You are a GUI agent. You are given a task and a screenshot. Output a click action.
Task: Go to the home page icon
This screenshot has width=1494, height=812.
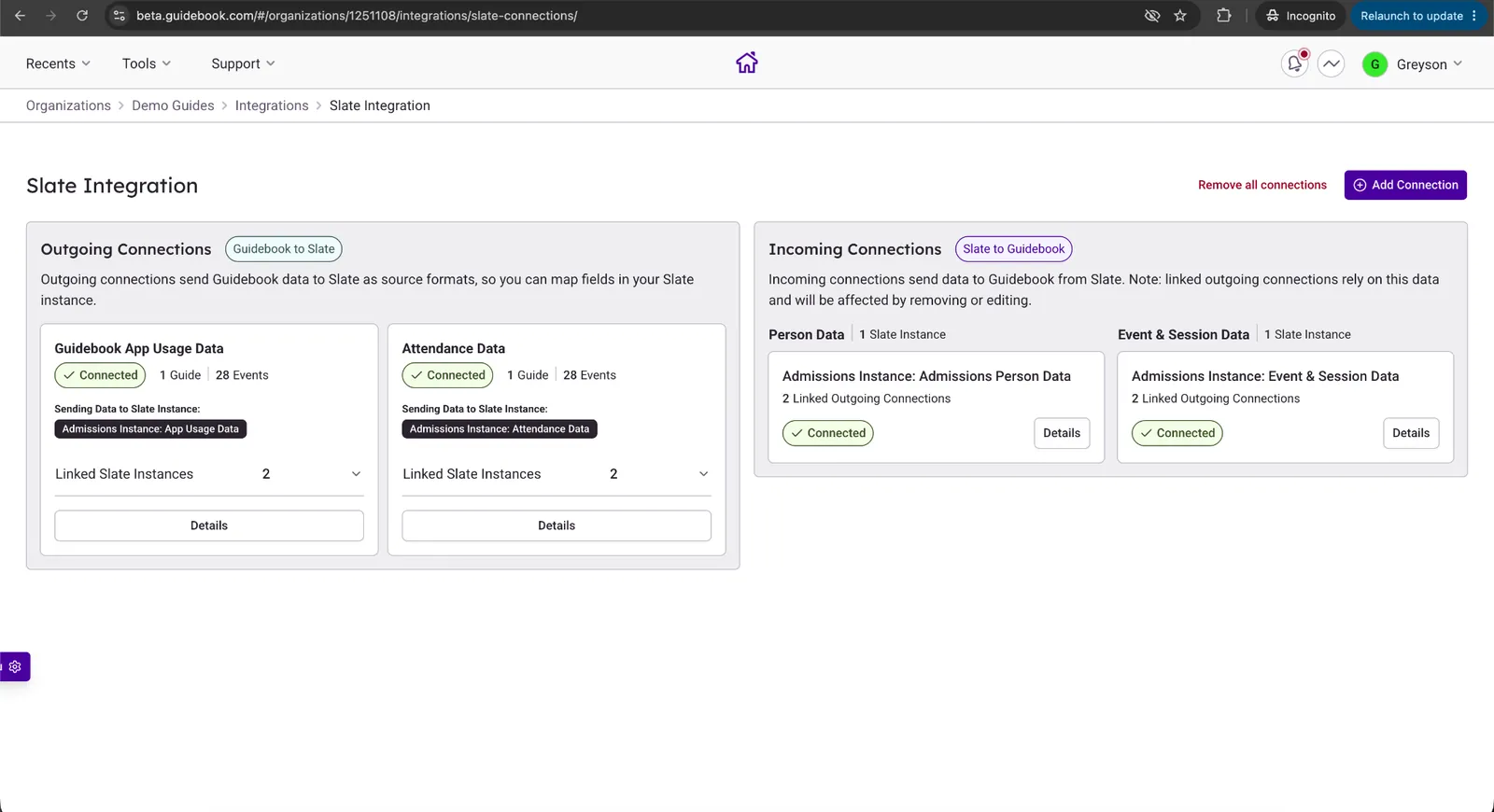point(747,63)
